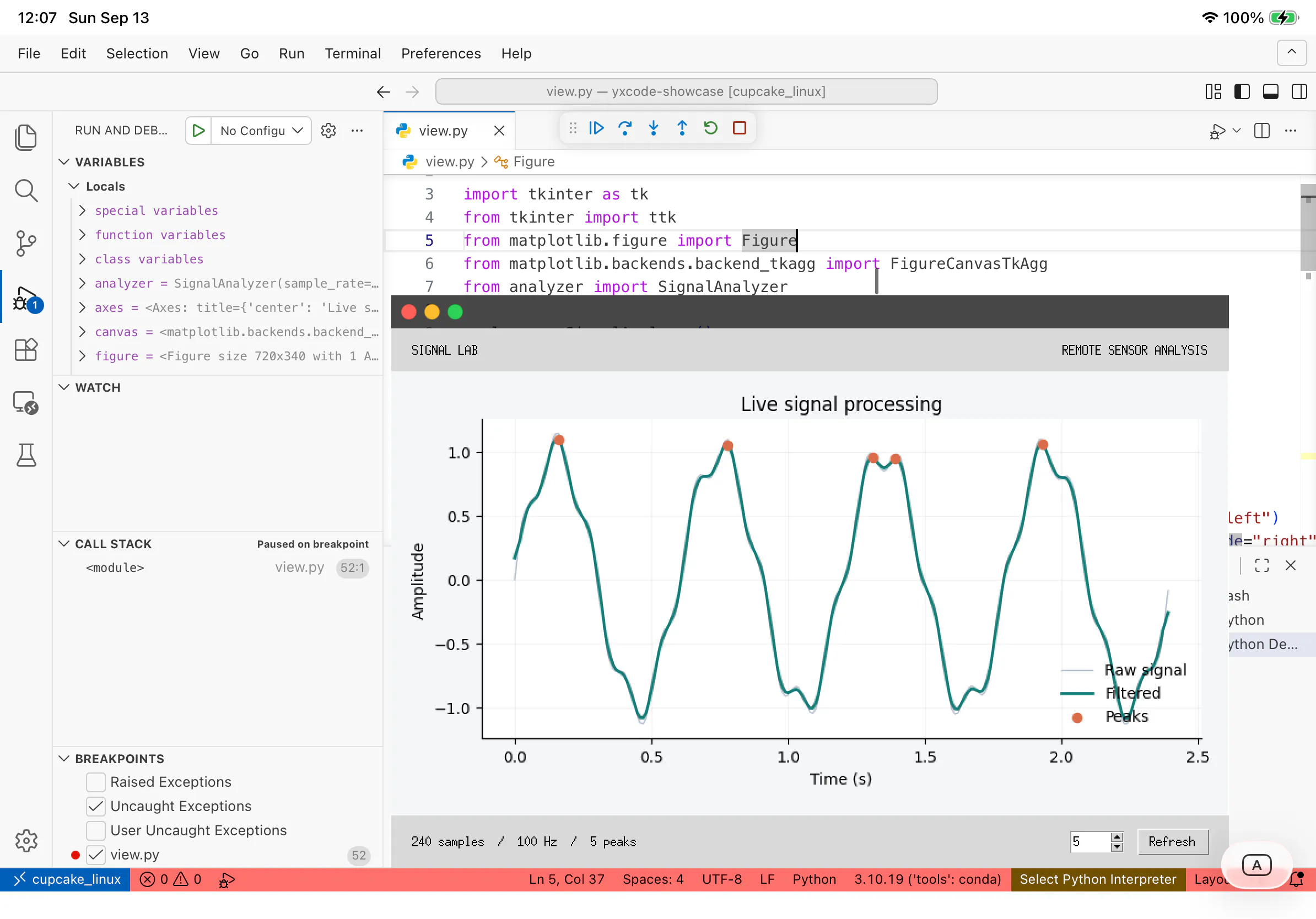Collapse the BREAKPOINTS section
The height and width of the screenshot is (919, 1316).
64,759
